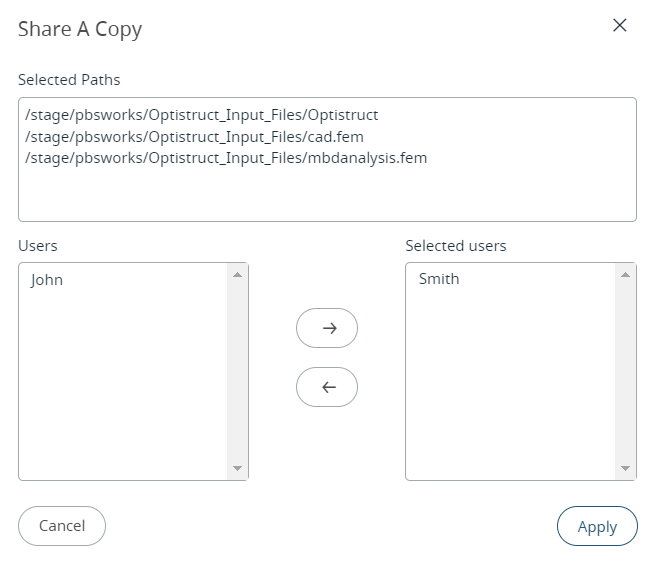654x562 pixels.
Task: Click the Selected users scrollbar track
Action: (x=626, y=371)
